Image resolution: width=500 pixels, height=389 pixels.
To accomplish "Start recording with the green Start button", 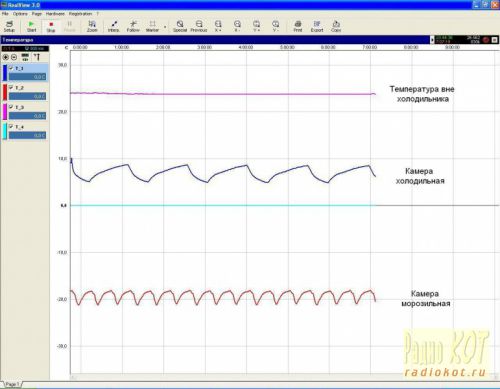I will pos(31,26).
